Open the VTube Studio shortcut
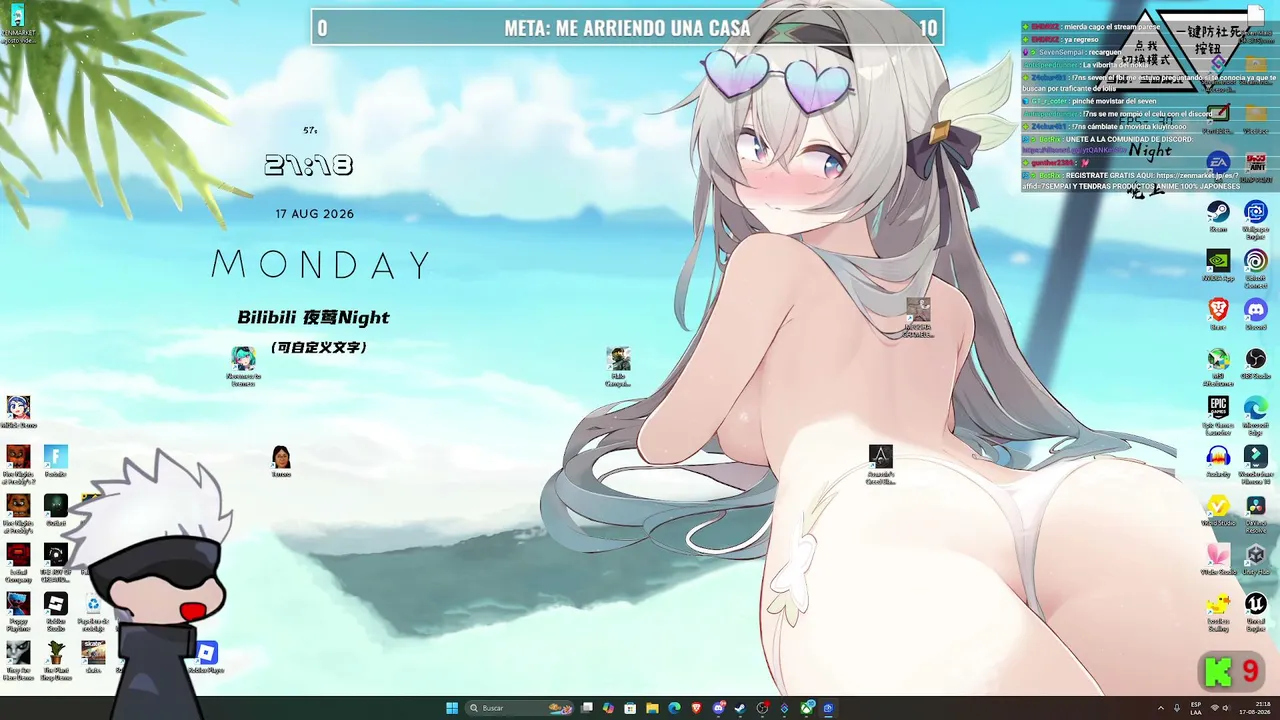 [x=1217, y=559]
